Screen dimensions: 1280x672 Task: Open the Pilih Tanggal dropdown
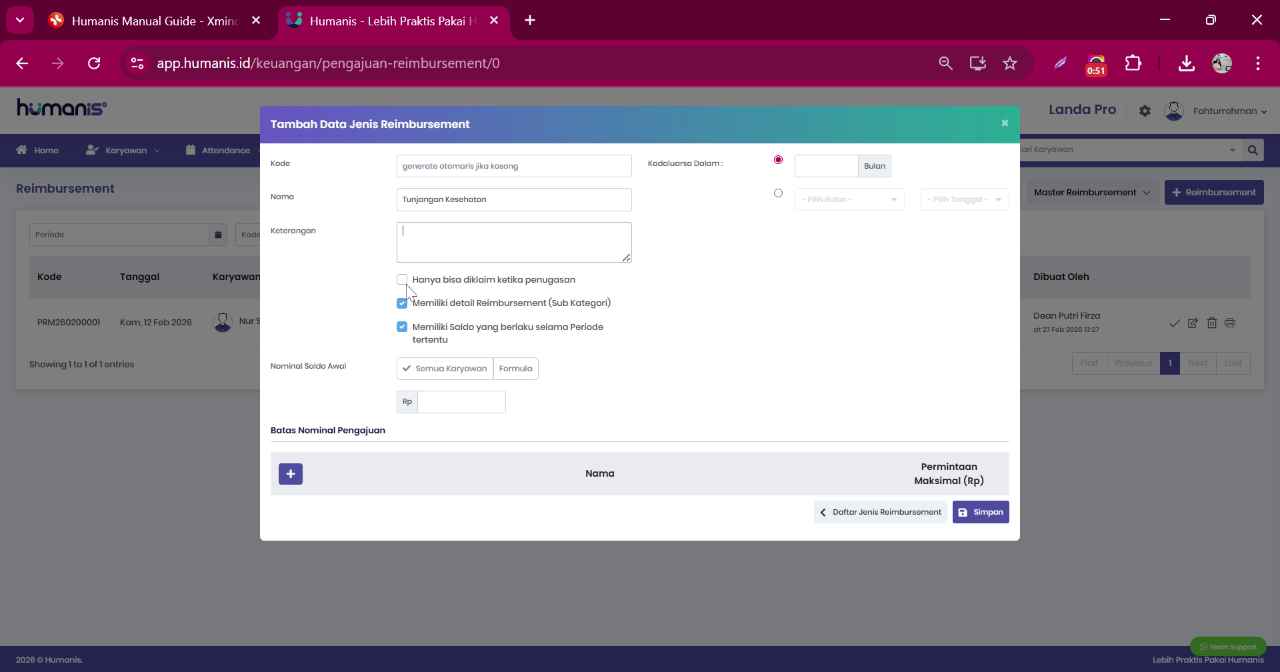[x=964, y=199]
